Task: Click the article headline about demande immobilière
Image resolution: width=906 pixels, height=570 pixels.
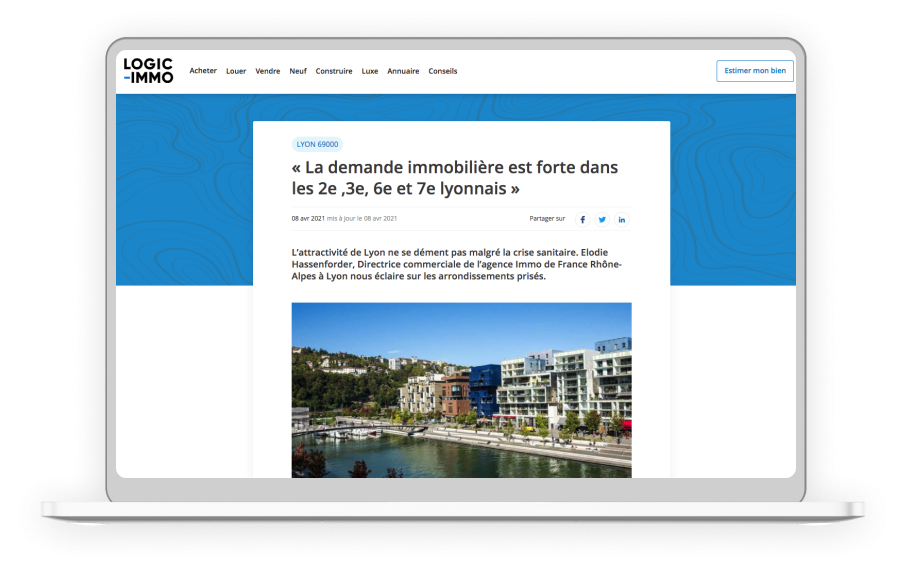Action: pos(455,177)
